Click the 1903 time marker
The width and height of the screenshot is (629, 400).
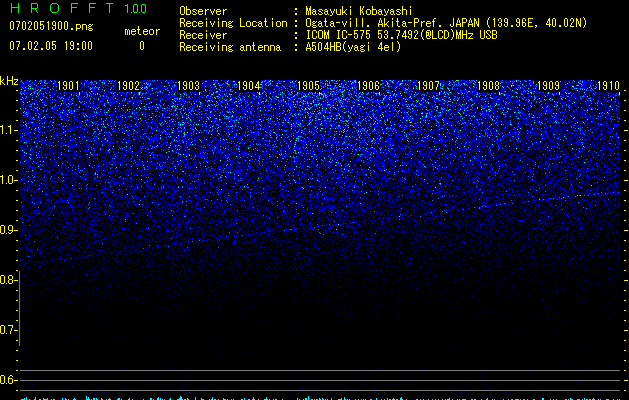point(188,86)
